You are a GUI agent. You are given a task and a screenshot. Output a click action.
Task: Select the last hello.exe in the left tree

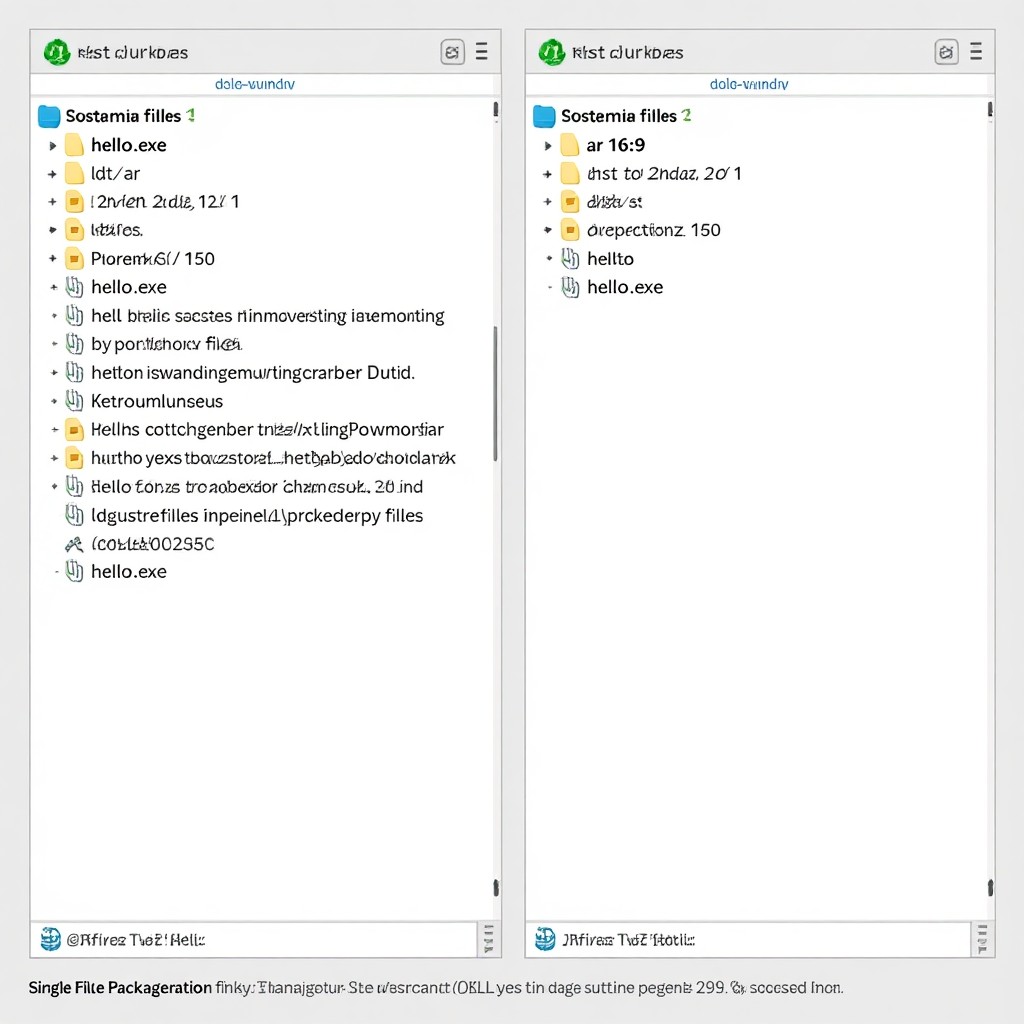click(x=128, y=572)
